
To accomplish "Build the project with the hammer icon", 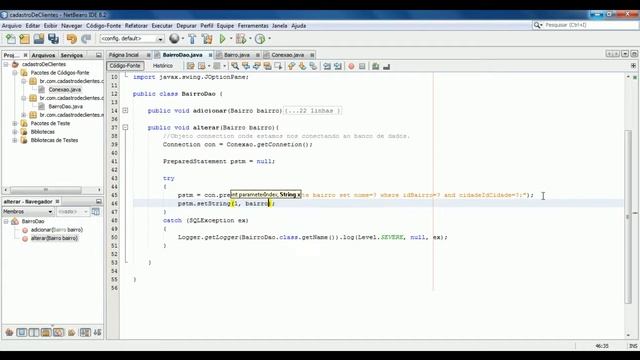I will (x=192, y=39).
